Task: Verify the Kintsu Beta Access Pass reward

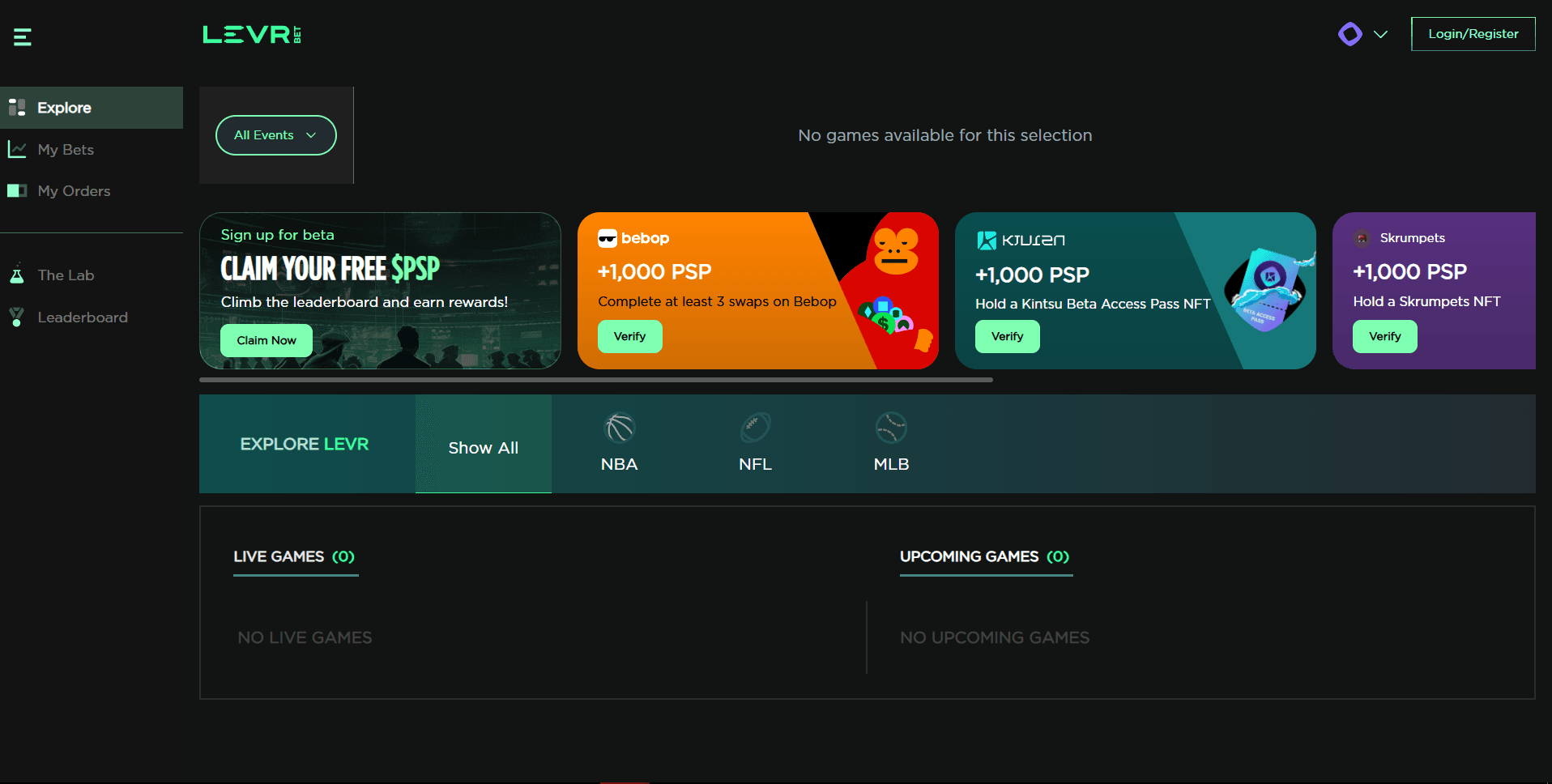Action: click(1007, 336)
